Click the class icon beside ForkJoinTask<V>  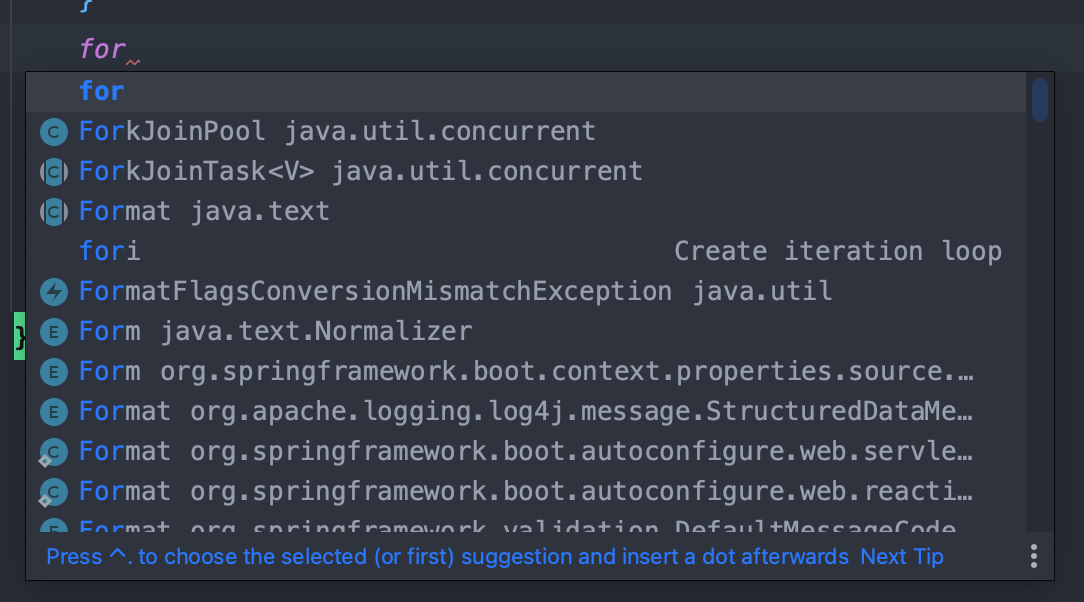click(53, 170)
